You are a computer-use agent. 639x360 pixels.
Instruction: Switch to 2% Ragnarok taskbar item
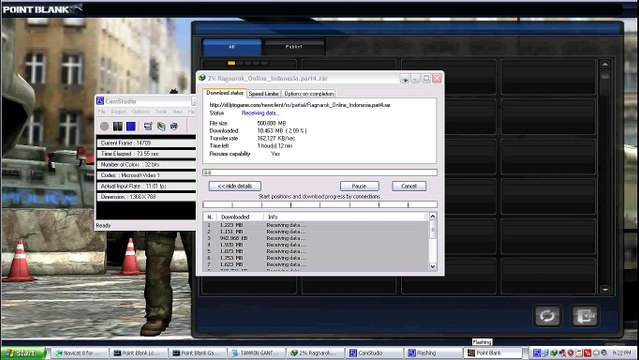coord(315,353)
